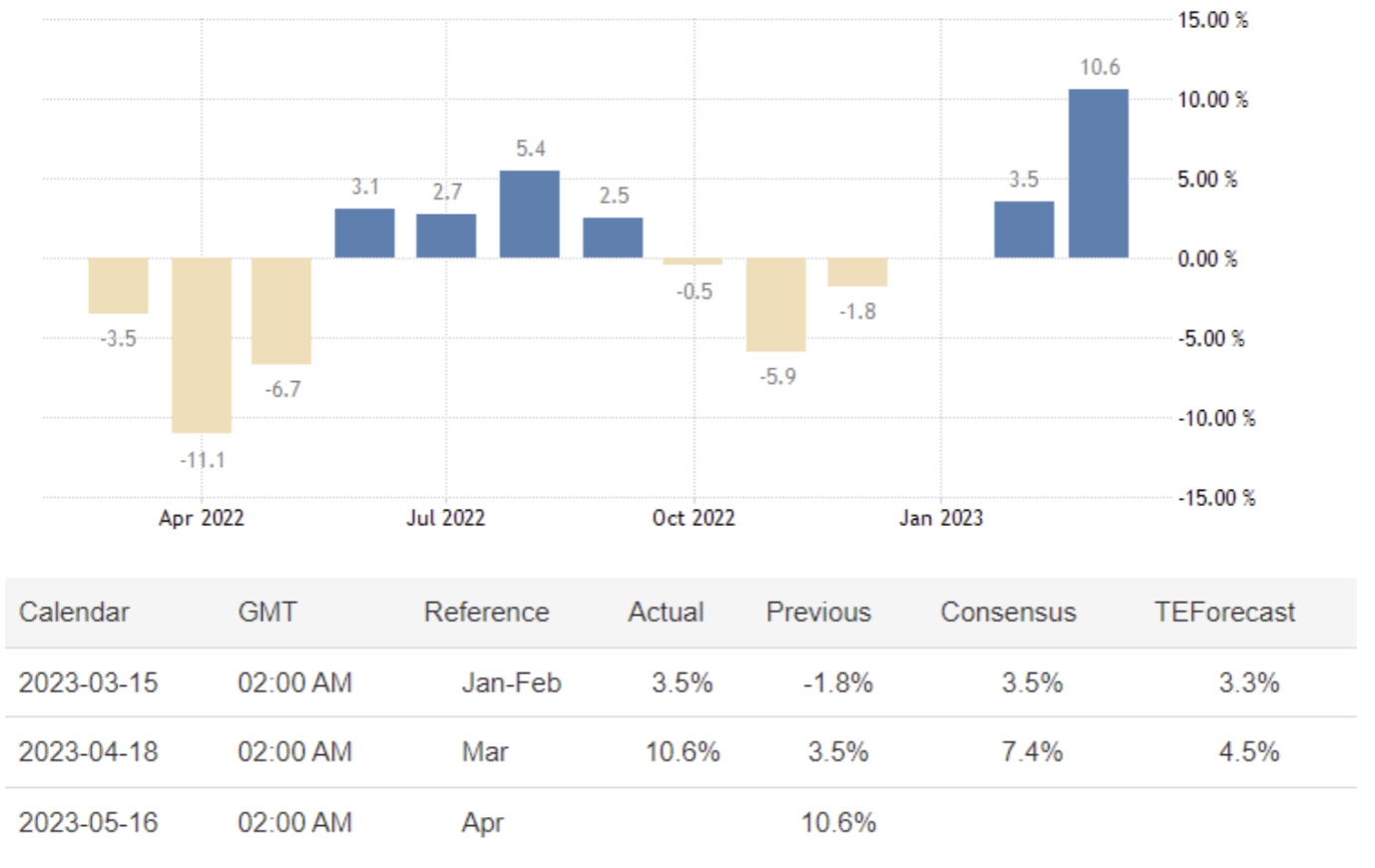This screenshot has width=1375, height=868.
Task: Open the 2023-03-15 calendar entry
Action: coord(88,682)
